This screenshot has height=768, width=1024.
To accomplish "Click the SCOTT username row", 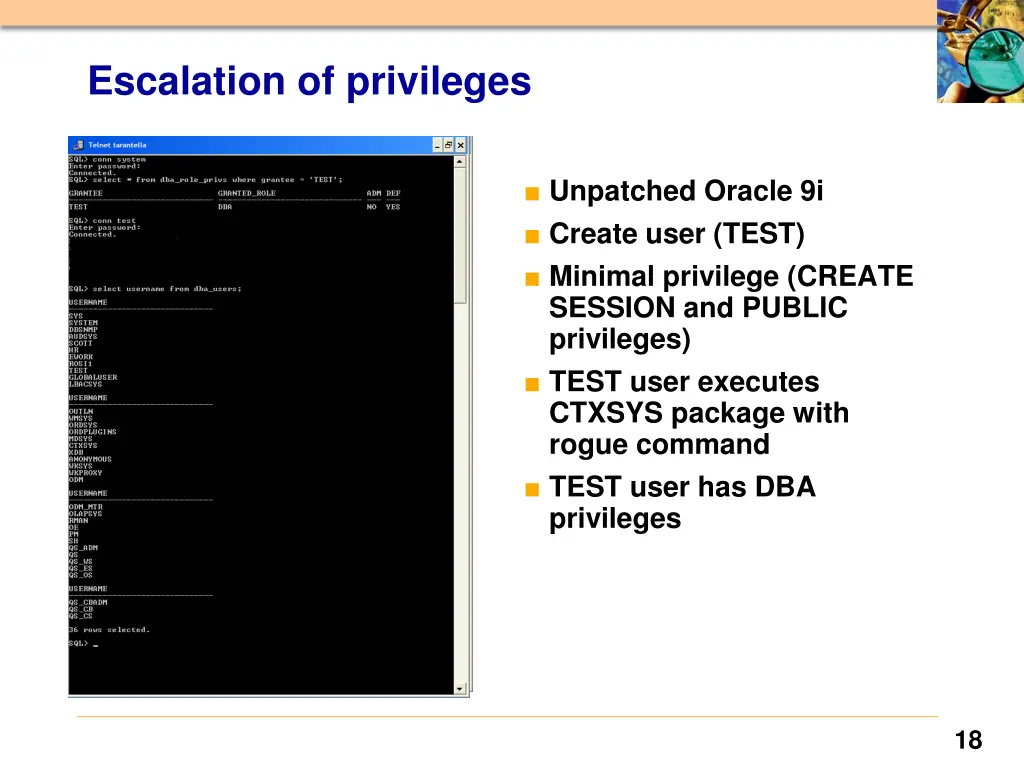I will pyautogui.click(x=80, y=344).
